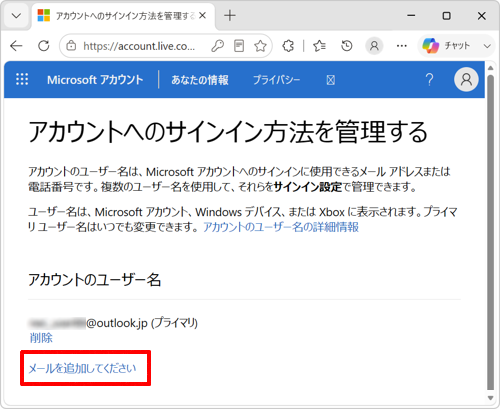500x409 pixels.
Task: Open アカウントのユーザー名の詳細情報 link
Action: tap(281, 227)
